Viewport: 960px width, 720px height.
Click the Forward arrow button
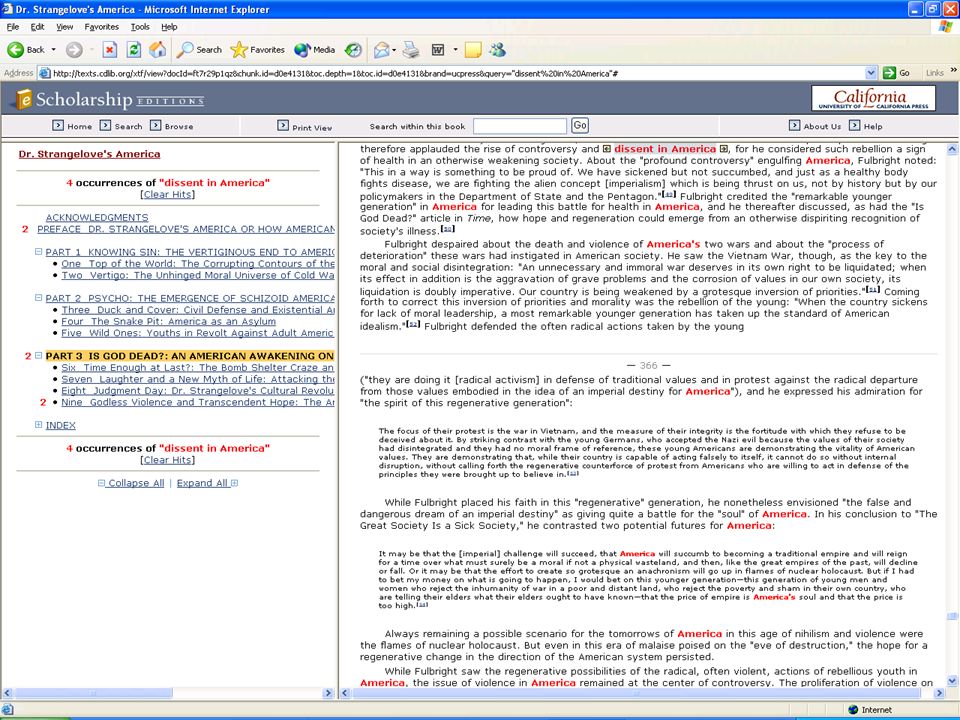74,50
